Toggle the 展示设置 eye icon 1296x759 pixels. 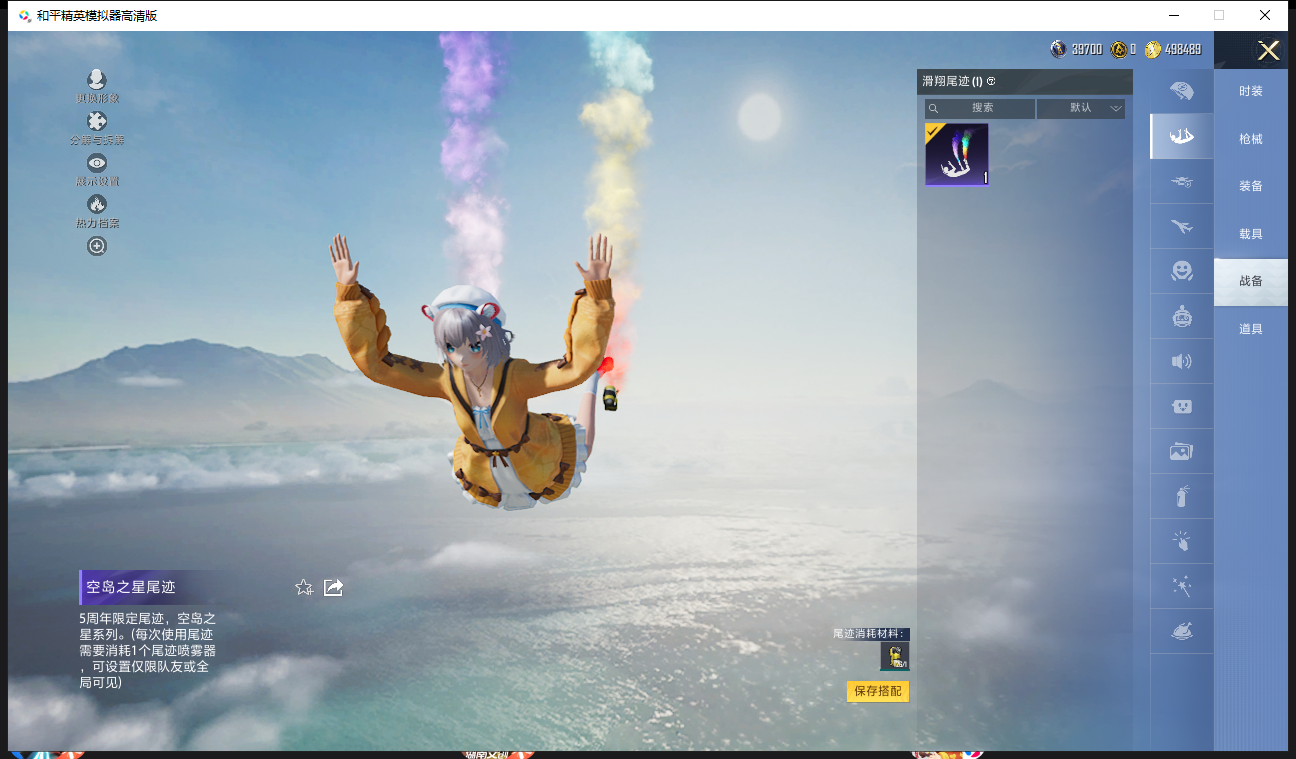97,163
